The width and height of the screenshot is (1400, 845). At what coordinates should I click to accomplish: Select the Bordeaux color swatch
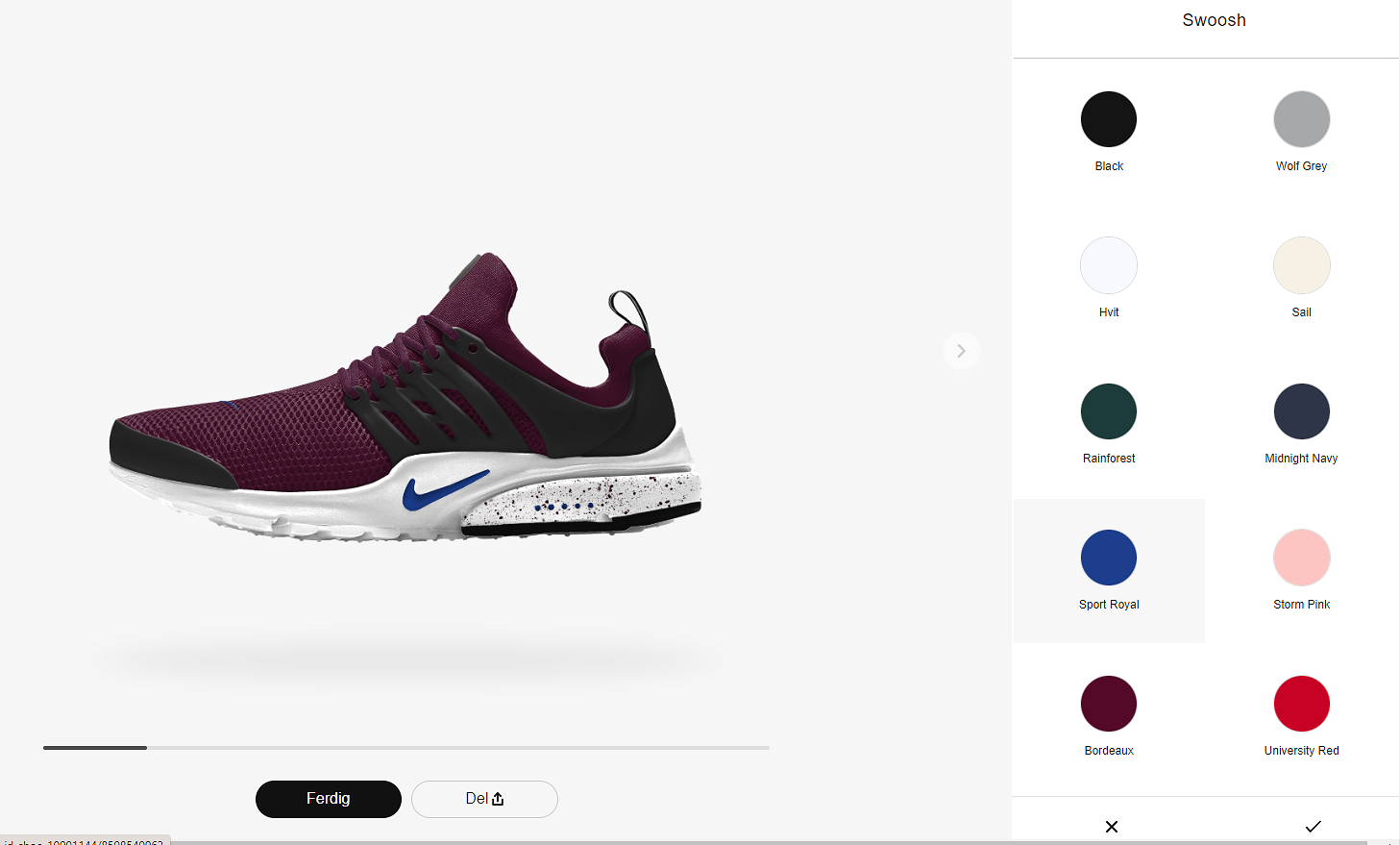coord(1109,704)
